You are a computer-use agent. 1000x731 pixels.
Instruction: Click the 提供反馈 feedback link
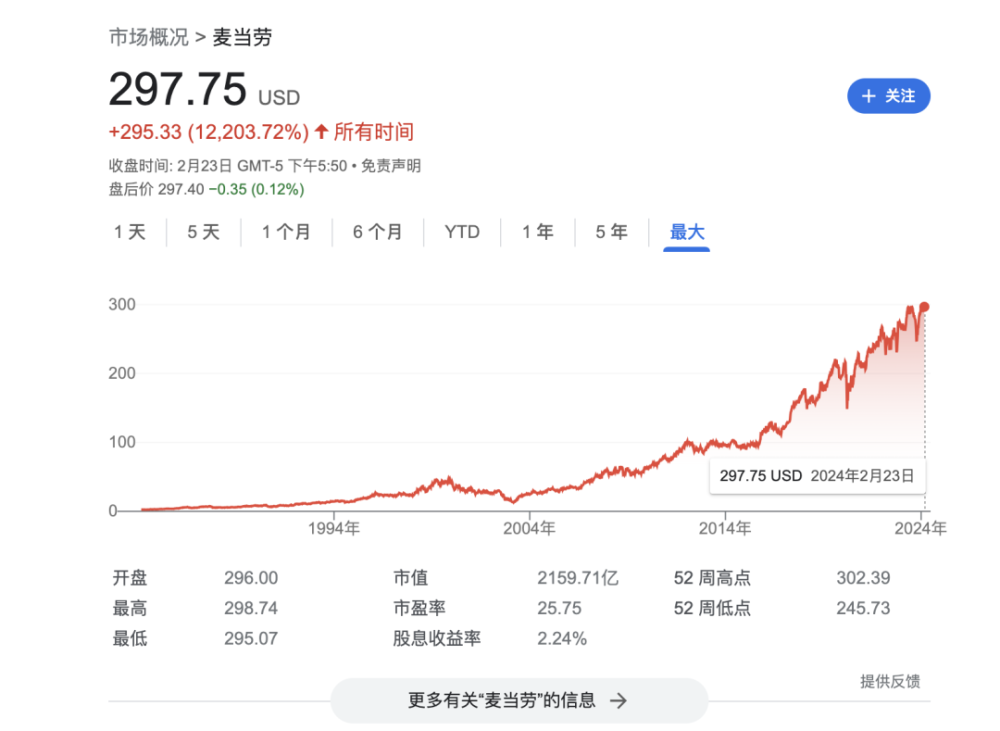(x=890, y=681)
